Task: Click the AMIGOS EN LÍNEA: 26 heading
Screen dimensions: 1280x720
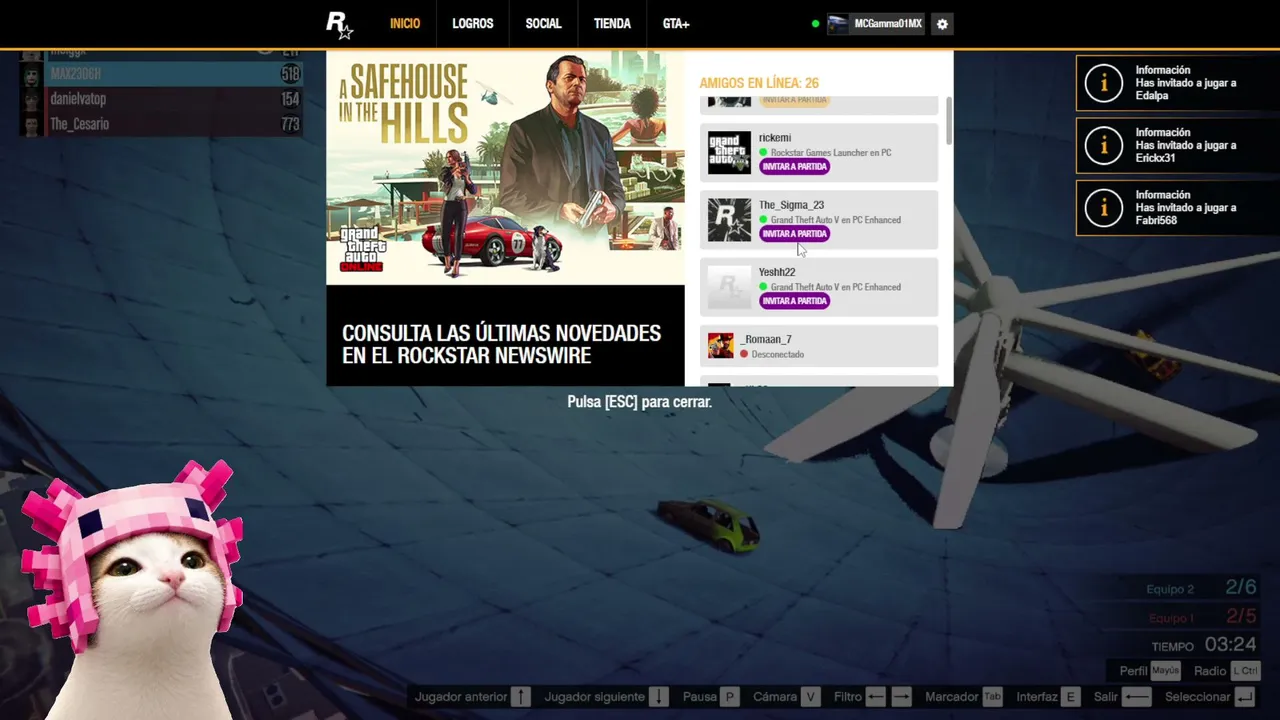Action: (759, 83)
